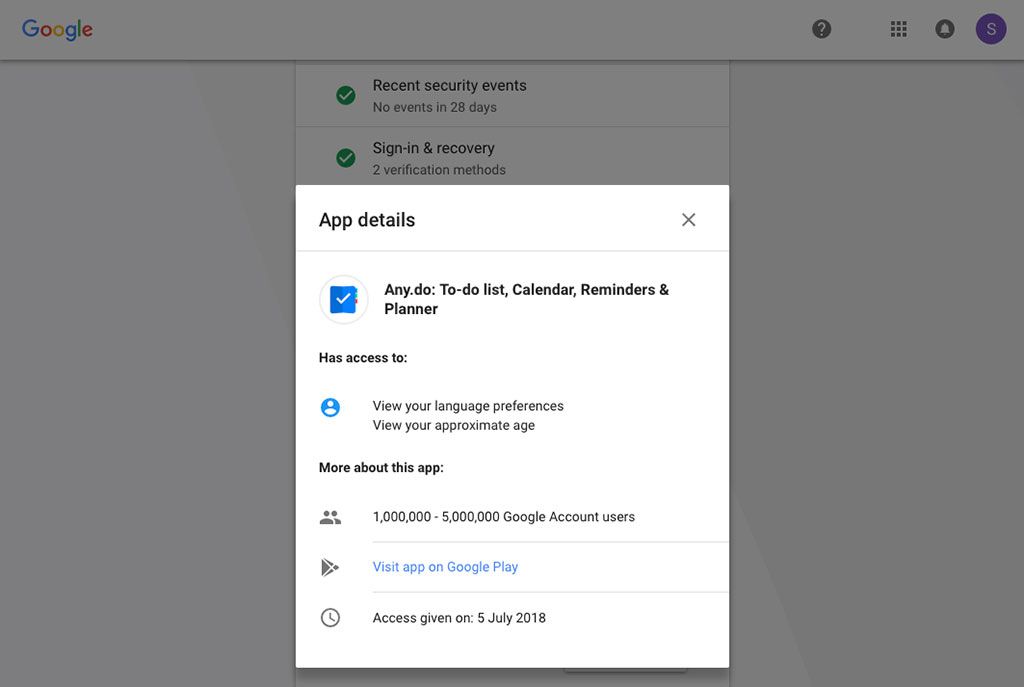Open the help question mark icon
This screenshot has height=687, width=1024.
coord(821,28)
